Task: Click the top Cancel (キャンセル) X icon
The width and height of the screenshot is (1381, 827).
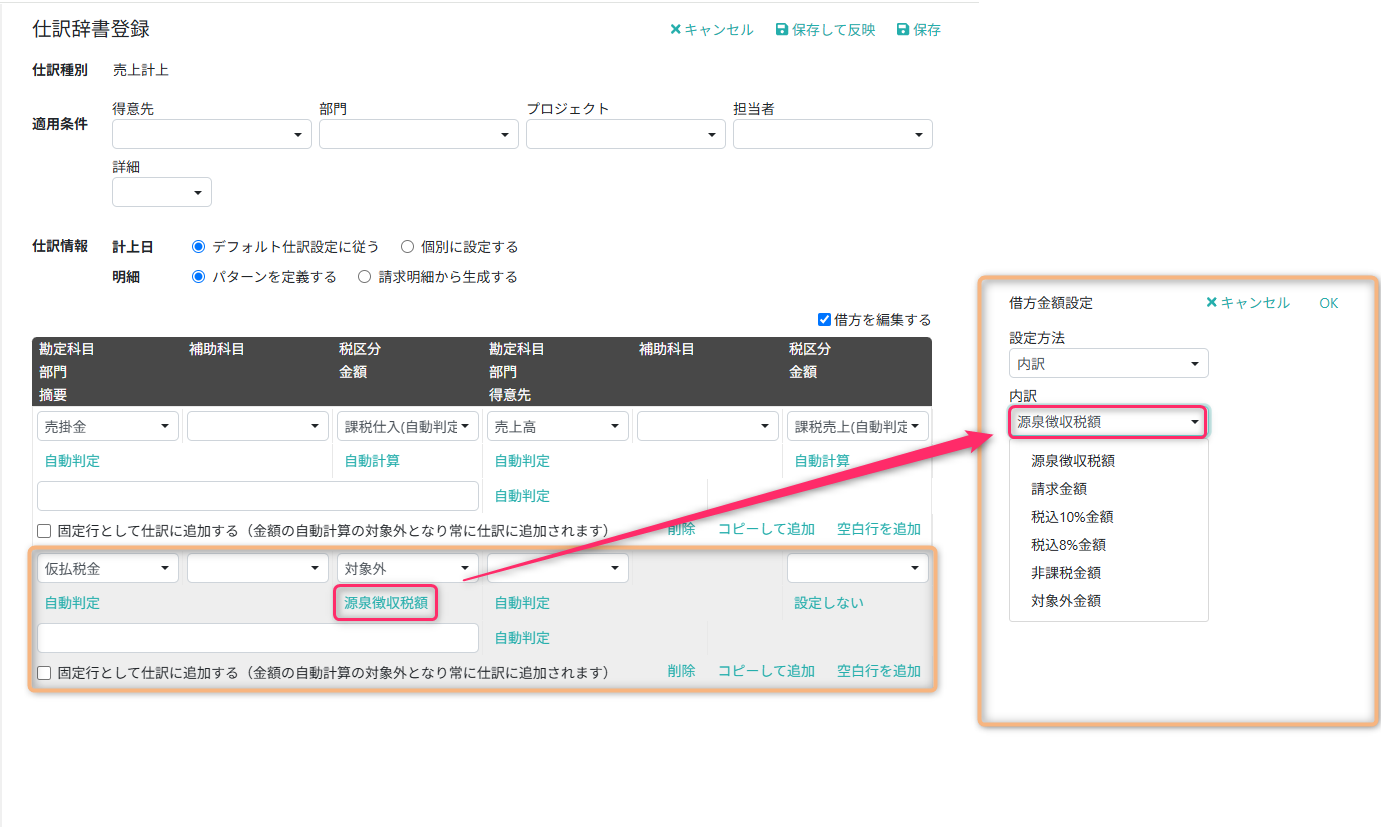Action: pos(676,30)
